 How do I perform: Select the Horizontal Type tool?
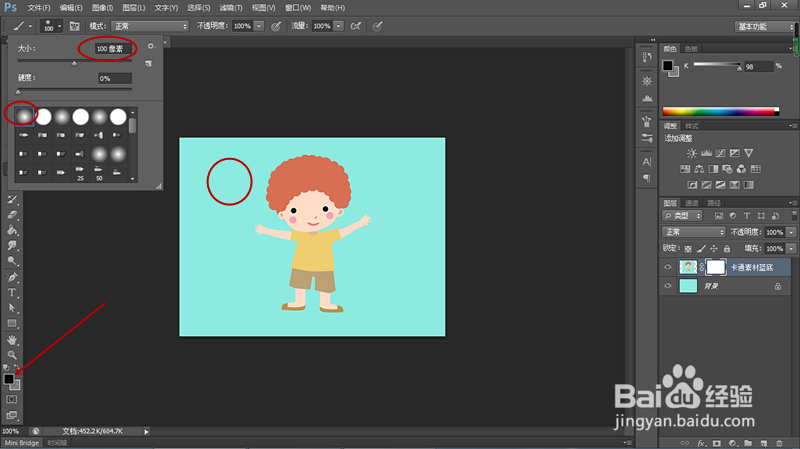pos(12,293)
